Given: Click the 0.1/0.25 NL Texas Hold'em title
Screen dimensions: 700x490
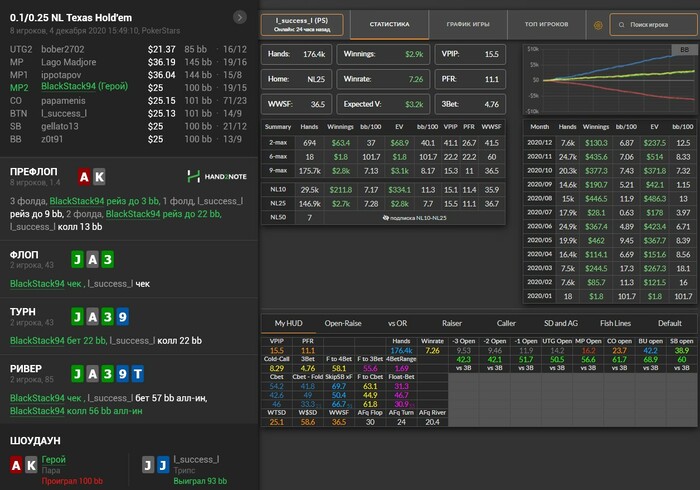Looking at the screenshot, I should click(71, 18).
